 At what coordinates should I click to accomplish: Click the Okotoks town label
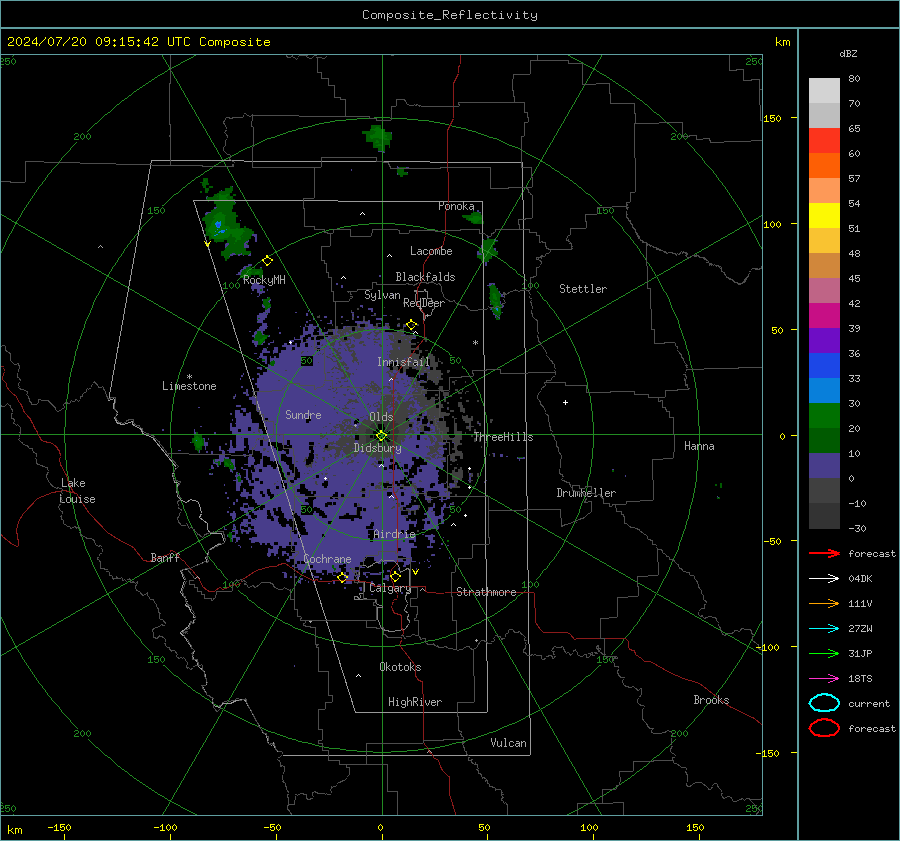tap(400, 667)
